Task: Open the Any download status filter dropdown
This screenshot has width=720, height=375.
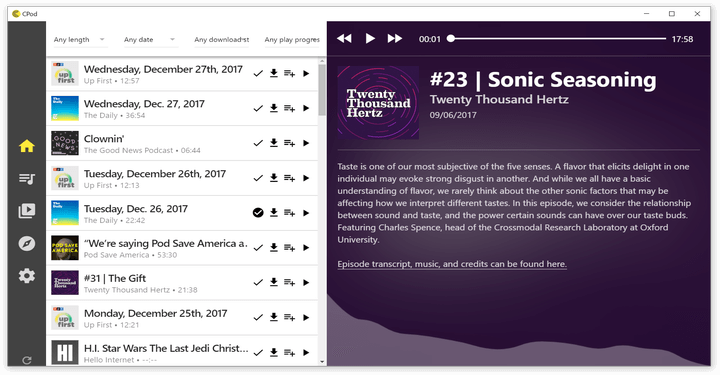Action: (x=221, y=39)
